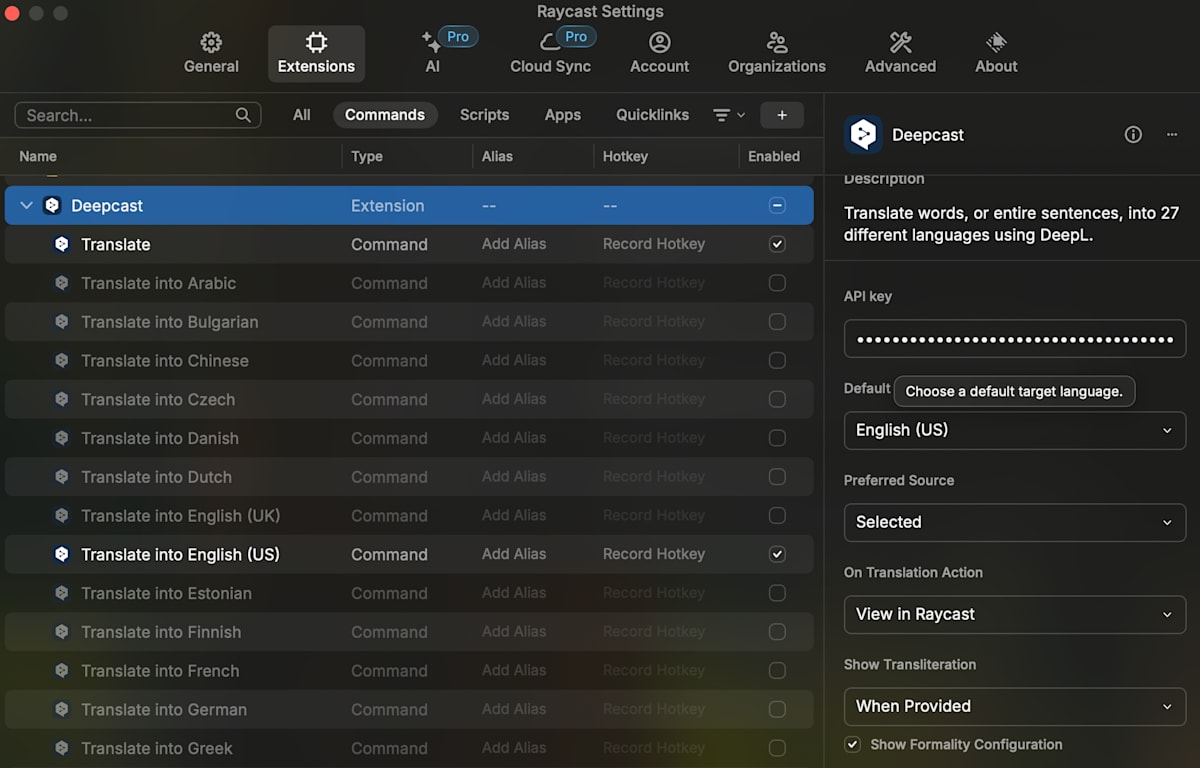Click the Translate into Greek icon
Screen dimensions: 1200x768
62,748
